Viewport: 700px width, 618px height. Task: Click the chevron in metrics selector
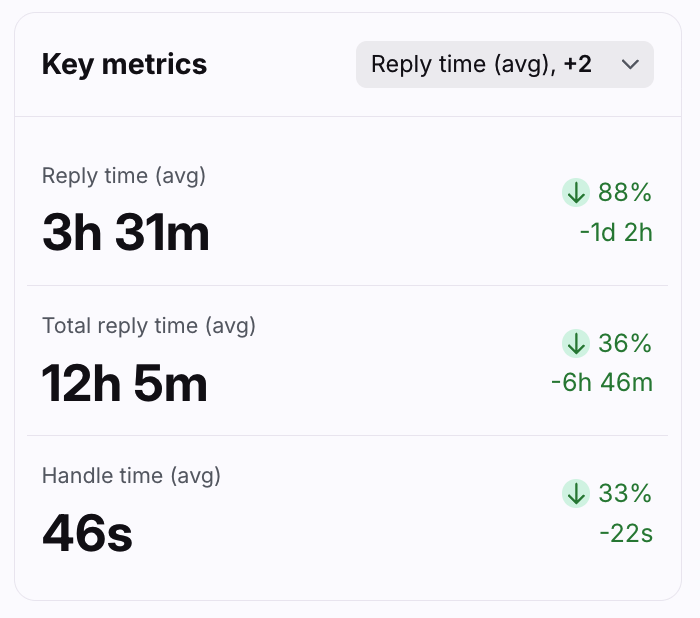click(630, 65)
